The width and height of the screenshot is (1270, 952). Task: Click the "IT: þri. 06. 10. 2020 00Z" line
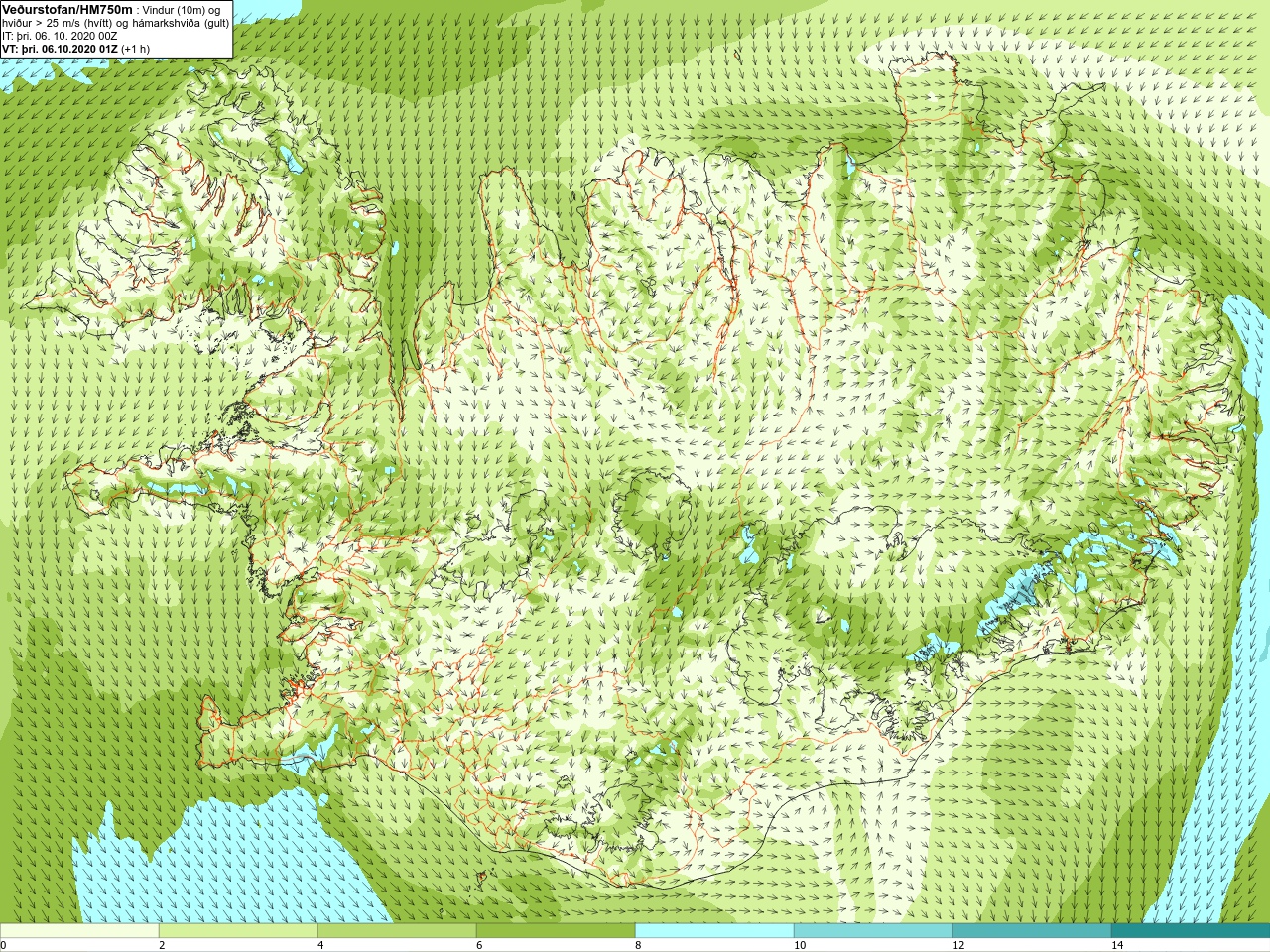(60, 36)
